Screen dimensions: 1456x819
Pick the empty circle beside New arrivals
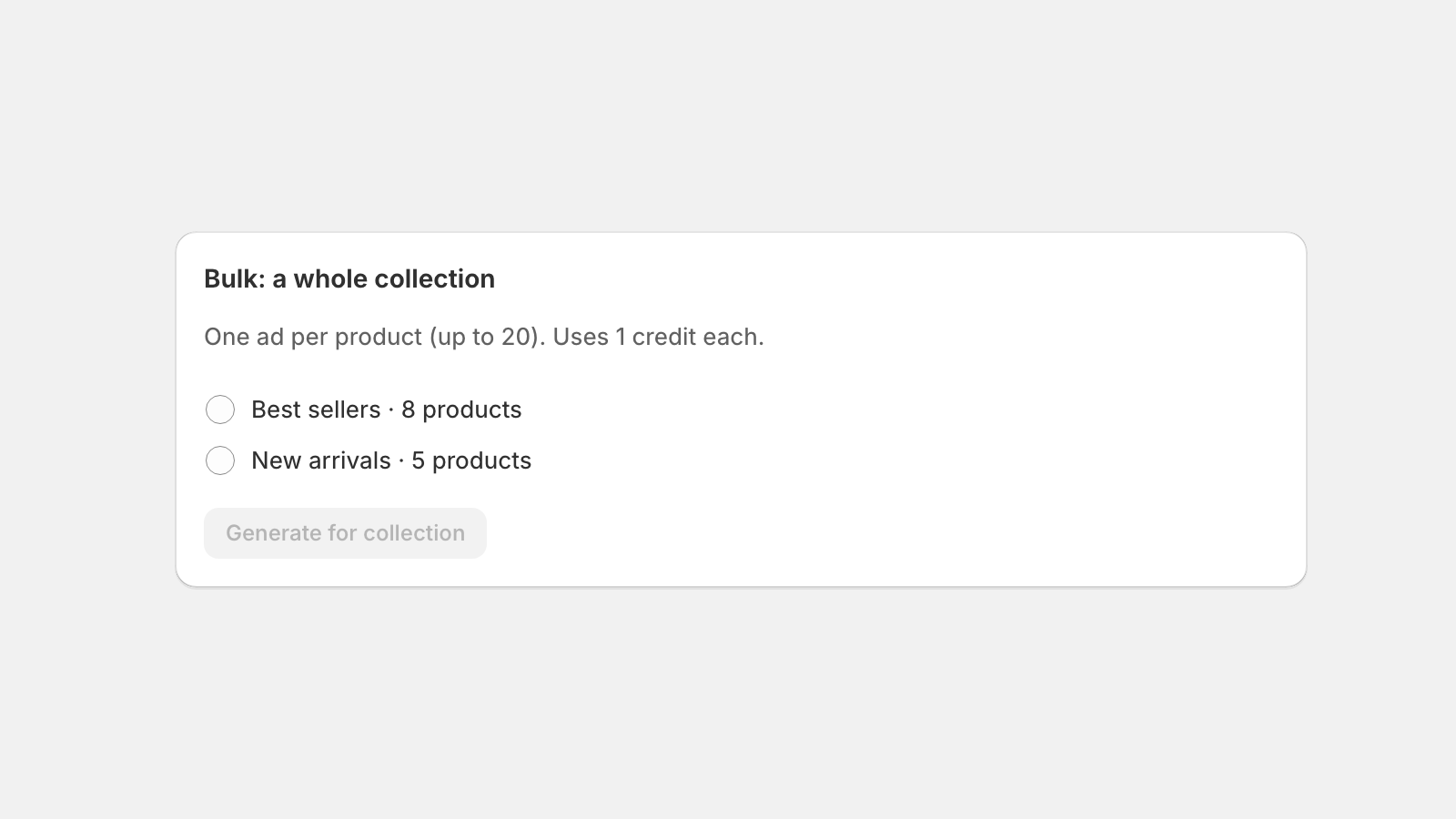[x=220, y=460]
